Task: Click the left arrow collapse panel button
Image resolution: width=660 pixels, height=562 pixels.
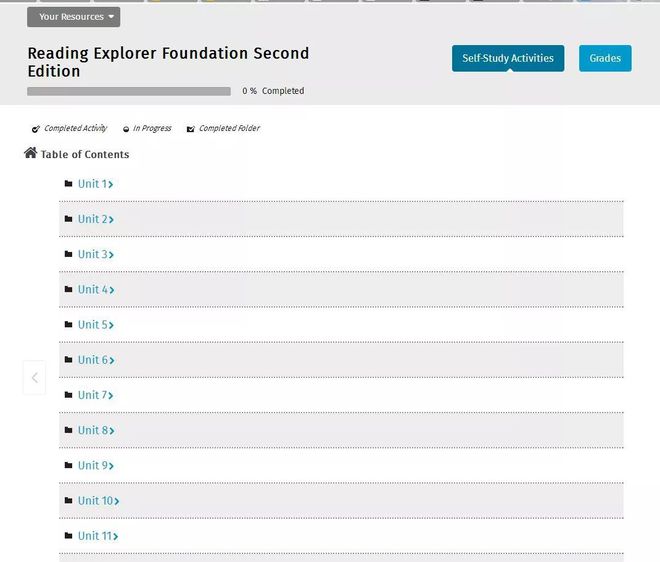Action: [x=35, y=378]
